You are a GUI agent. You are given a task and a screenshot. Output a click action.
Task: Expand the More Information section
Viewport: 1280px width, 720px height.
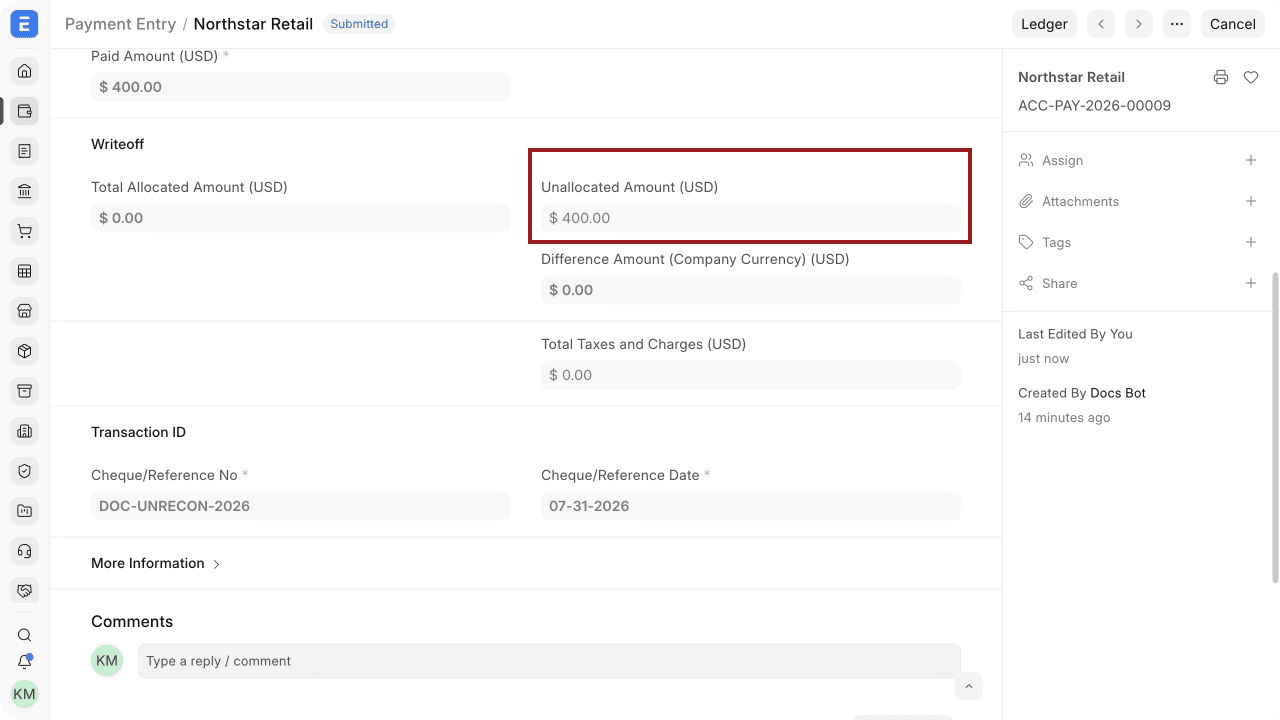[x=156, y=563]
